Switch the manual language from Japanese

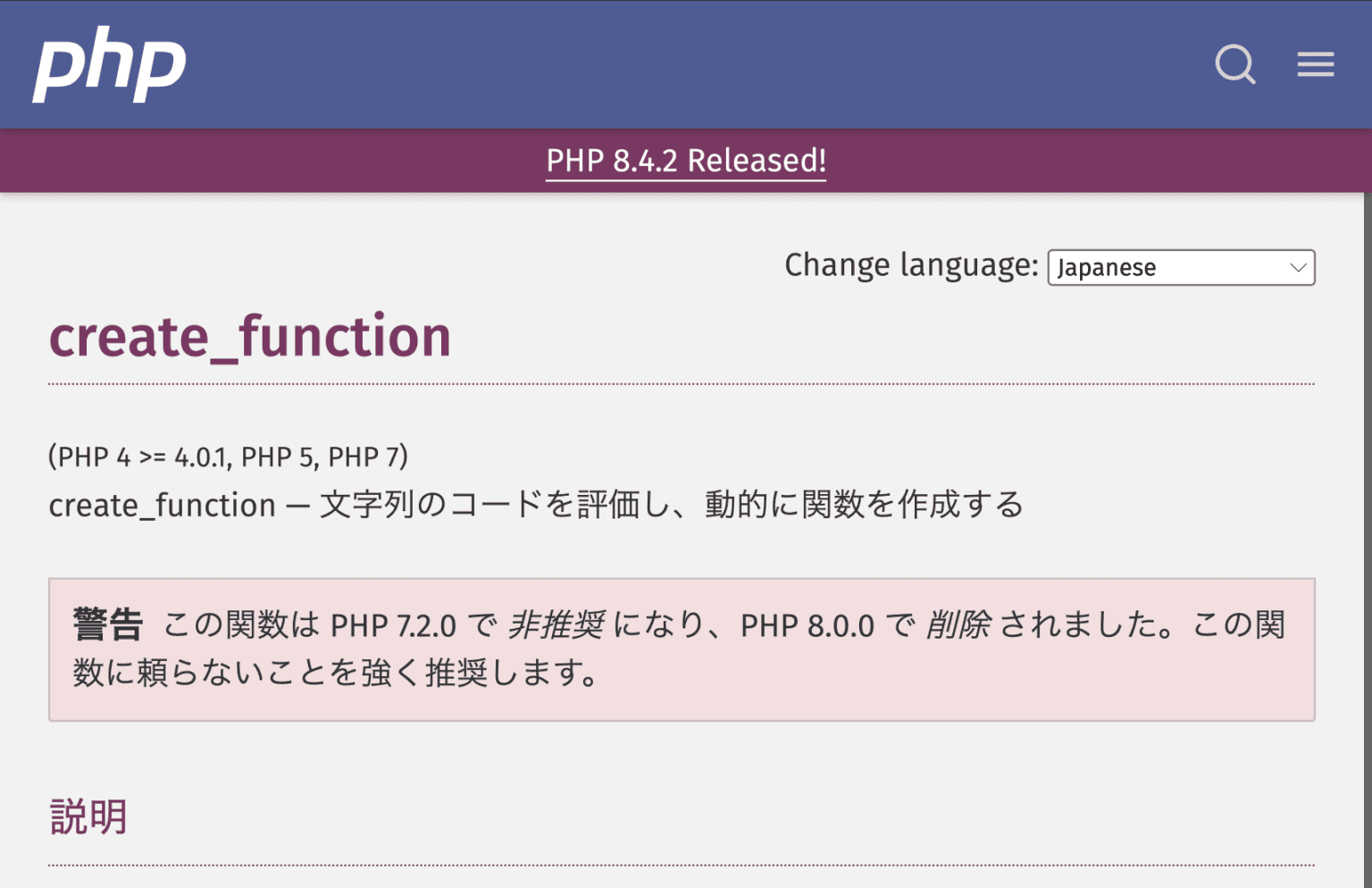1180,267
